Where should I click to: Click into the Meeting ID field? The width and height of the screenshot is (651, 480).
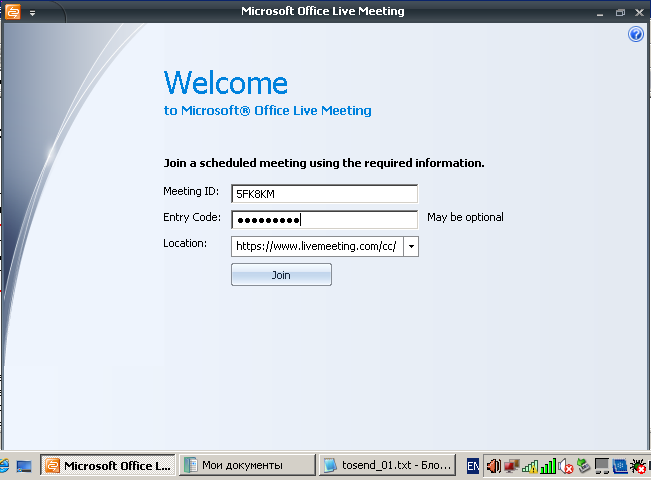point(324,194)
